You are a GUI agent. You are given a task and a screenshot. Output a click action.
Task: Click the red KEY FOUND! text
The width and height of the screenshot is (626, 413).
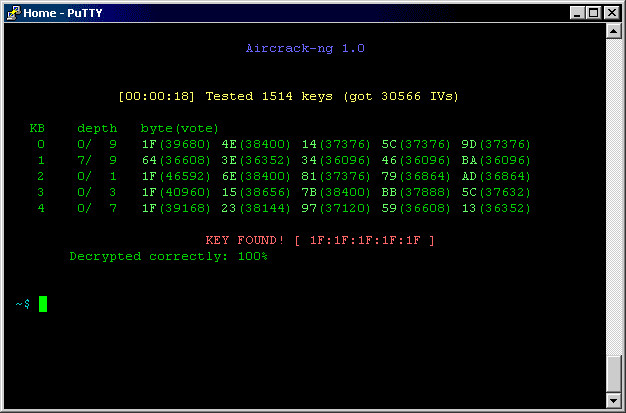pos(245,241)
